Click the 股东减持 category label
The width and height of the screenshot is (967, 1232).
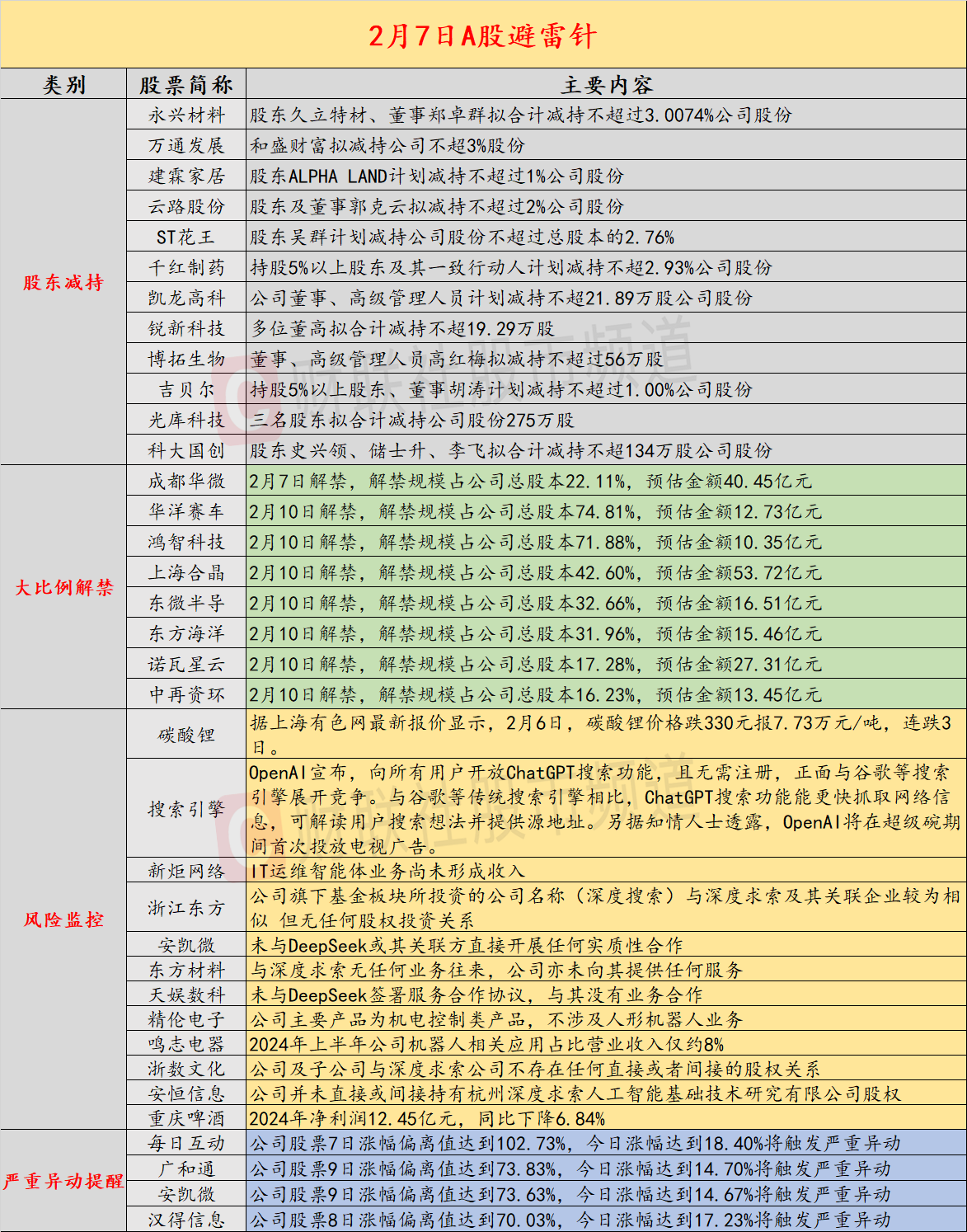(x=63, y=284)
